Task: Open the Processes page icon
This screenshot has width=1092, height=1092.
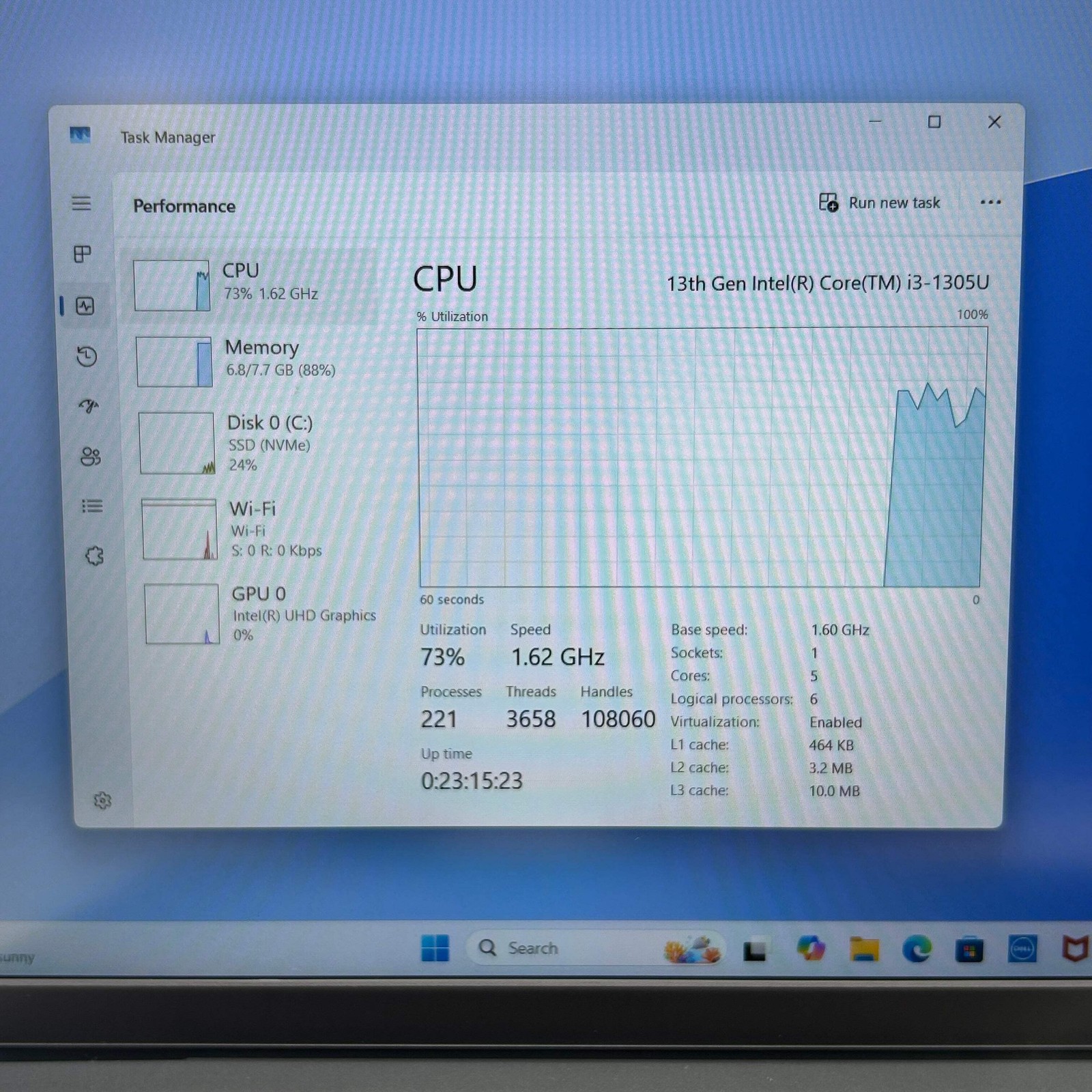Action: [82, 255]
